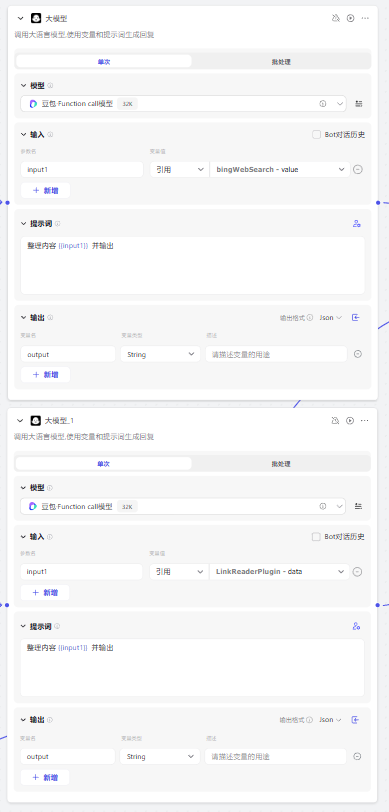Click 新增 under 输入 in 大模型_1
Viewport: 389px width, 812px height.
(x=45, y=592)
